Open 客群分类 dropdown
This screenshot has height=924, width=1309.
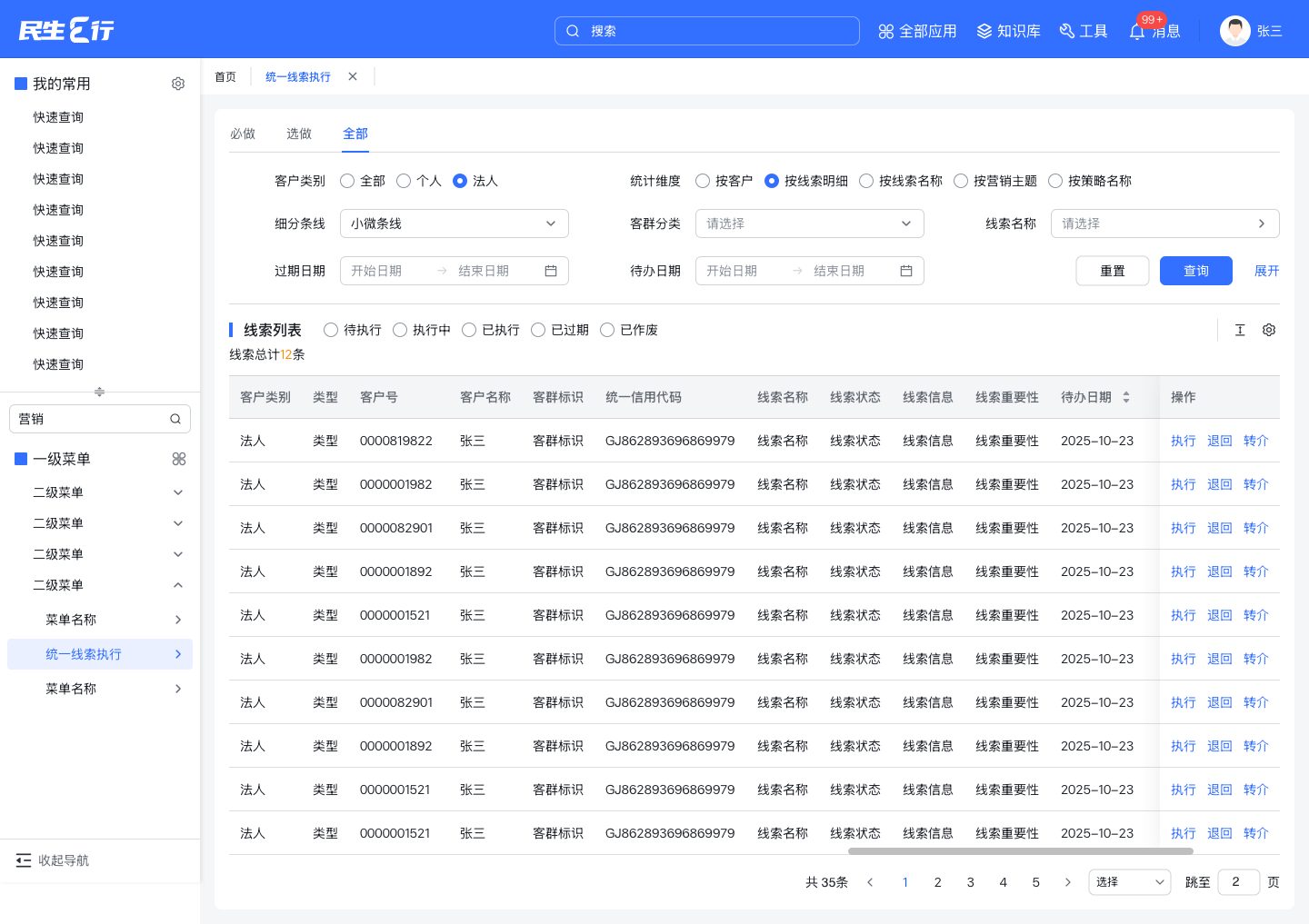coord(810,224)
